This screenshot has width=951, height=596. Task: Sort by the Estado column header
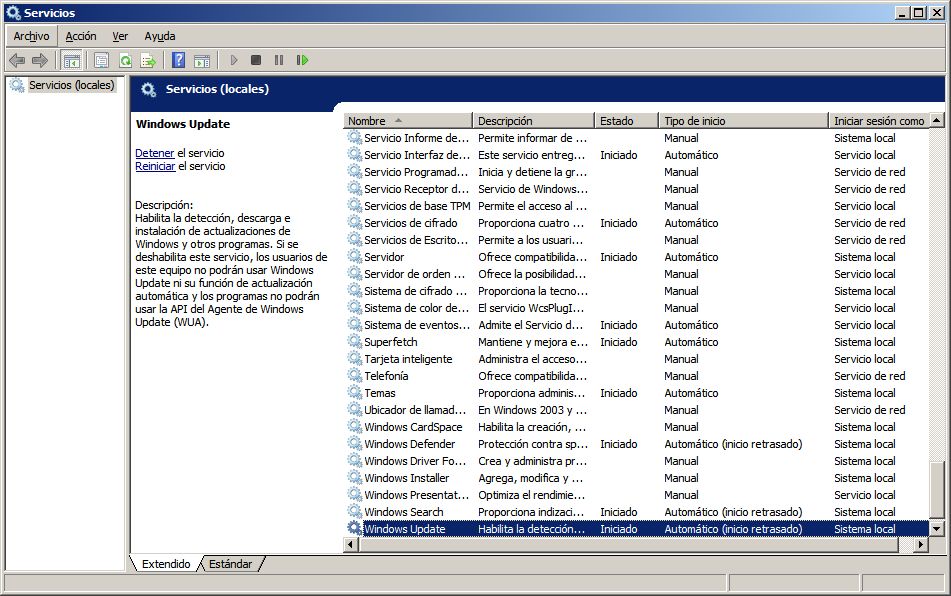click(627, 121)
